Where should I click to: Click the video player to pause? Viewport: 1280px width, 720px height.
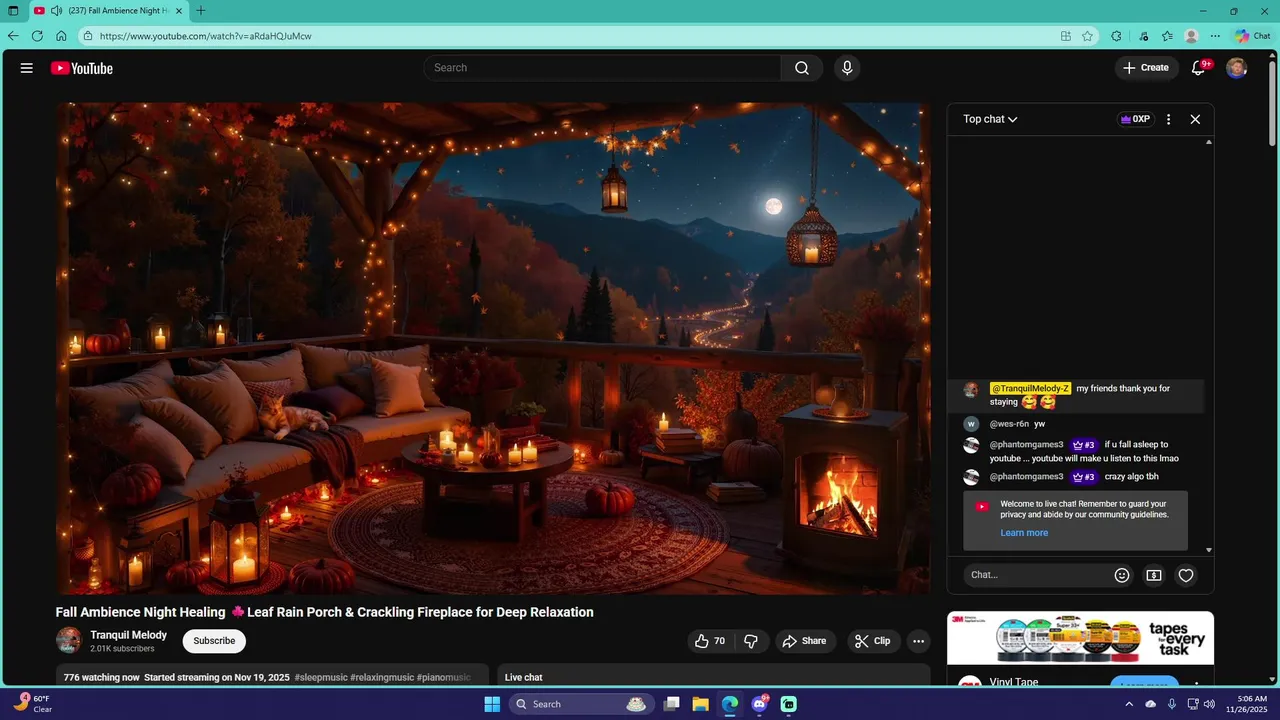(x=493, y=348)
